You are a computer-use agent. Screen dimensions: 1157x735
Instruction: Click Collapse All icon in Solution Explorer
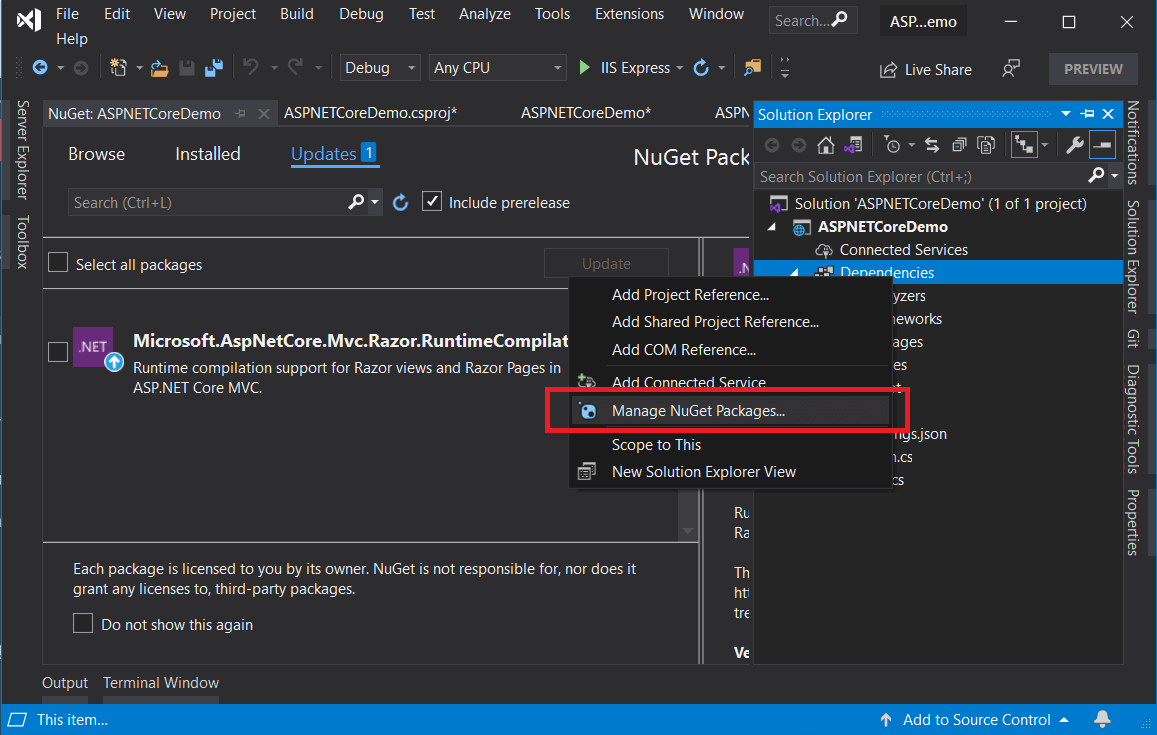coord(959,146)
